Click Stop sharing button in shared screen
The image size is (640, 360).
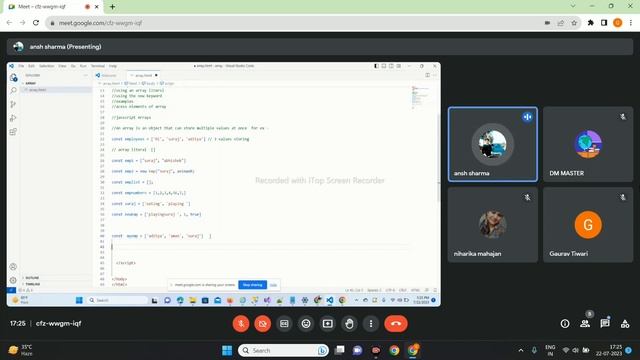[252, 284]
